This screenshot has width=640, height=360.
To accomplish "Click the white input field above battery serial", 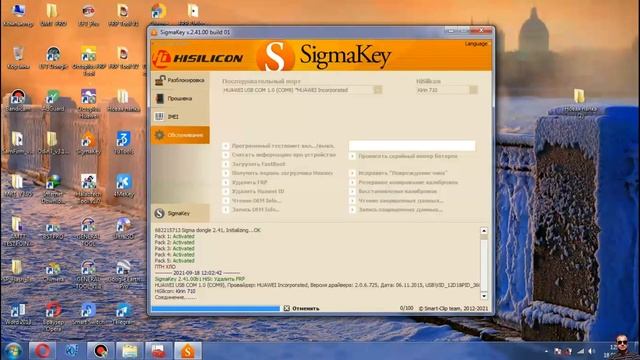I will (x=412, y=146).
